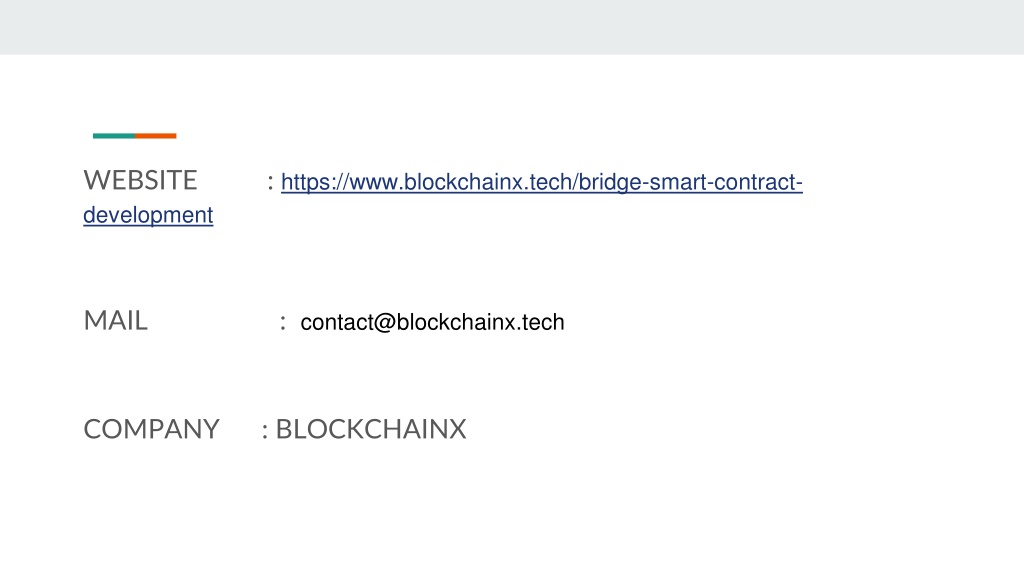Open the blockchainx.tech bridge-smart-contract hyperlink

pyautogui.click(x=541, y=182)
